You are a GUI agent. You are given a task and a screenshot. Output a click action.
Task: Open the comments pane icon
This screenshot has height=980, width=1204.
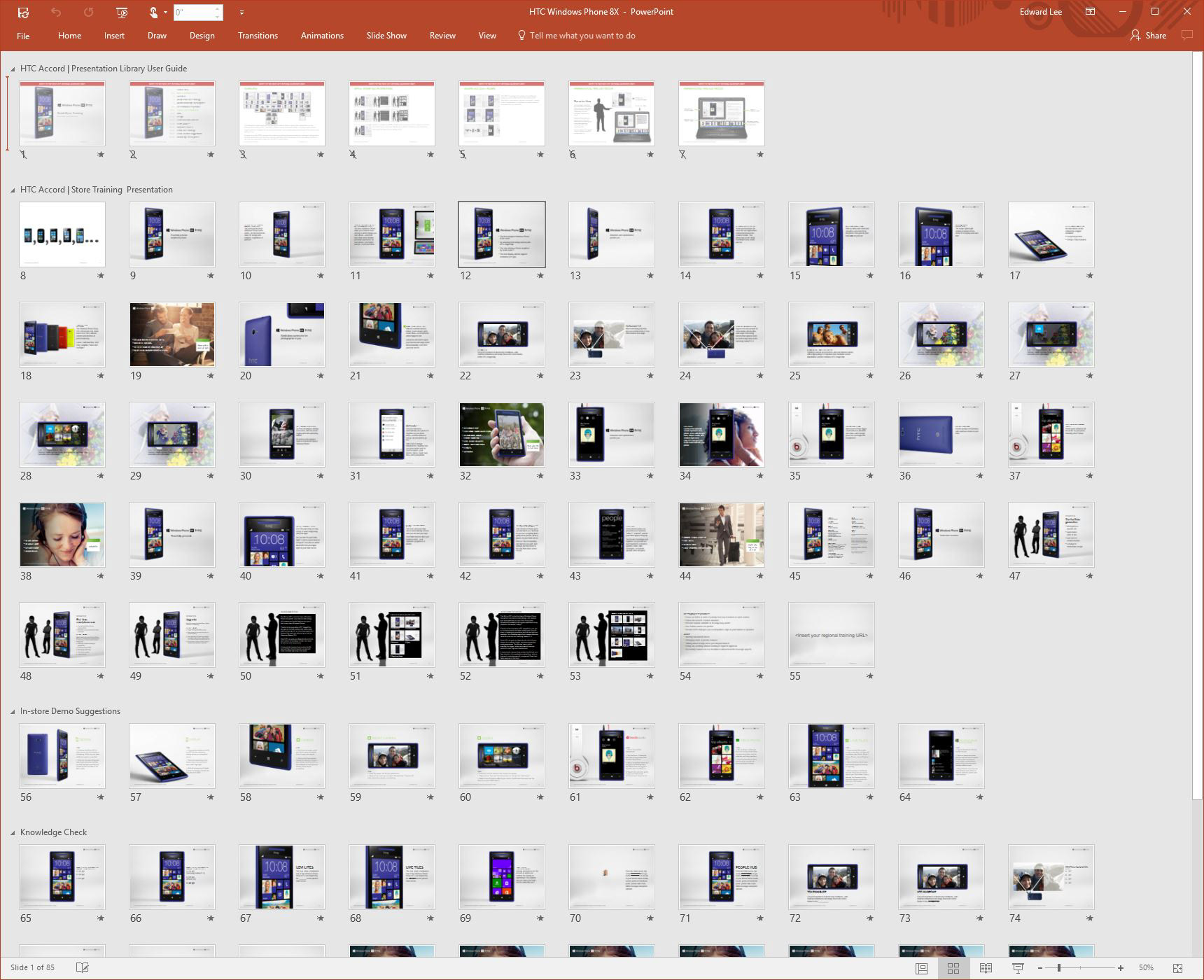pos(1186,35)
